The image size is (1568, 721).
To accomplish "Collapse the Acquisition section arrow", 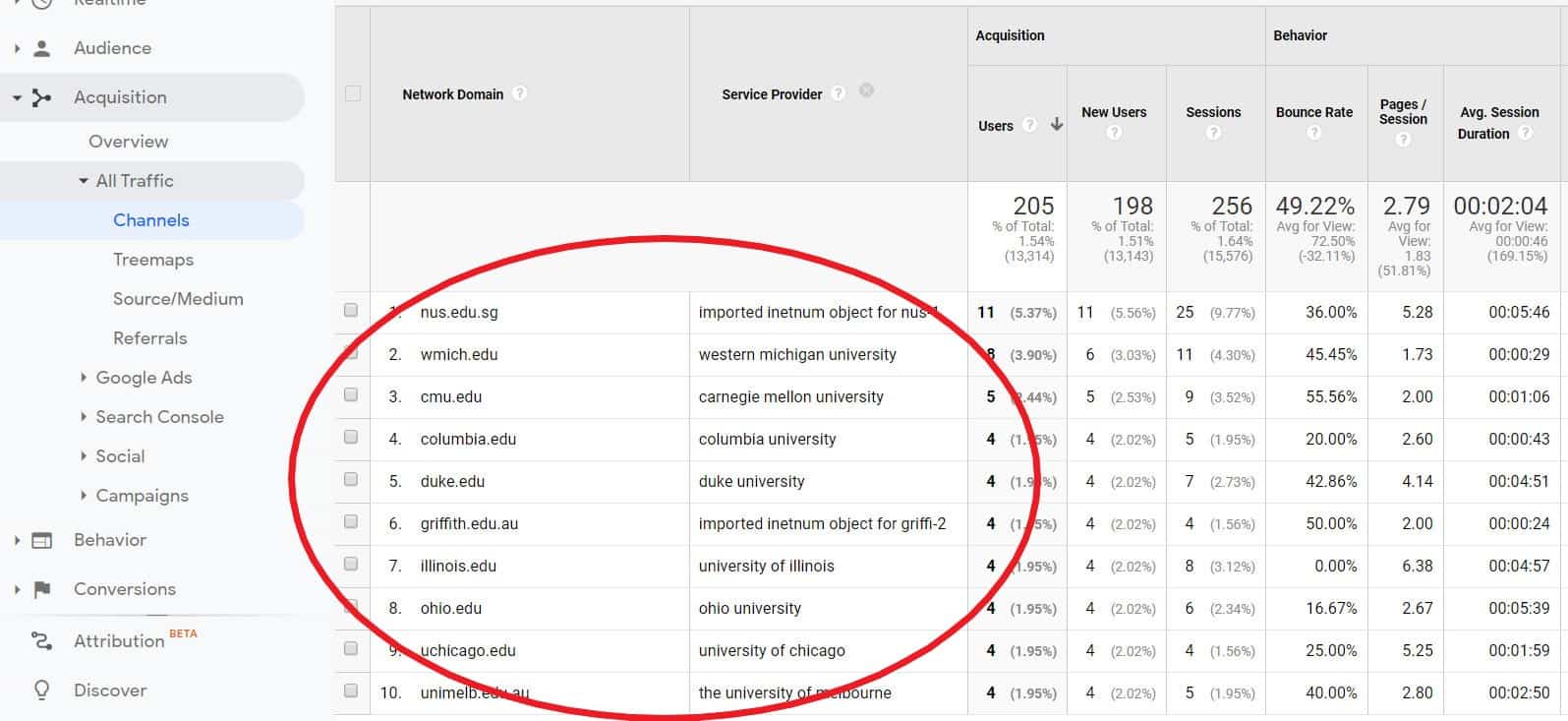I will (17, 97).
